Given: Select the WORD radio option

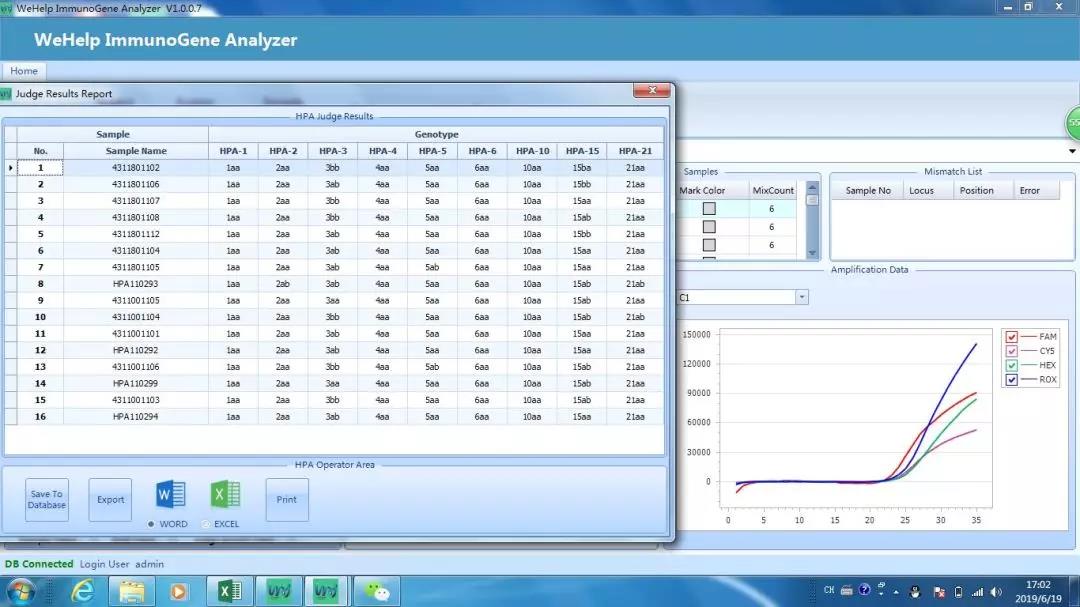Looking at the screenshot, I should (151, 524).
